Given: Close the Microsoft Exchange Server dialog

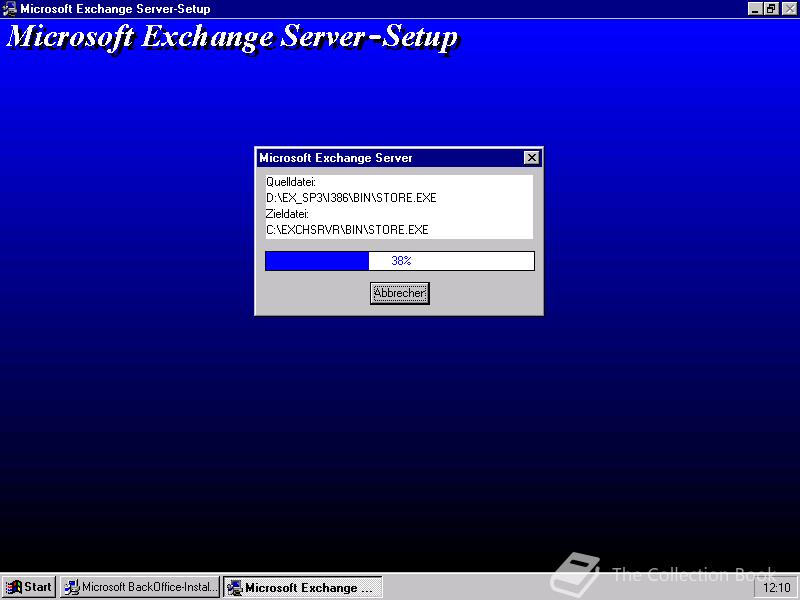Looking at the screenshot, I should [532, 158].
